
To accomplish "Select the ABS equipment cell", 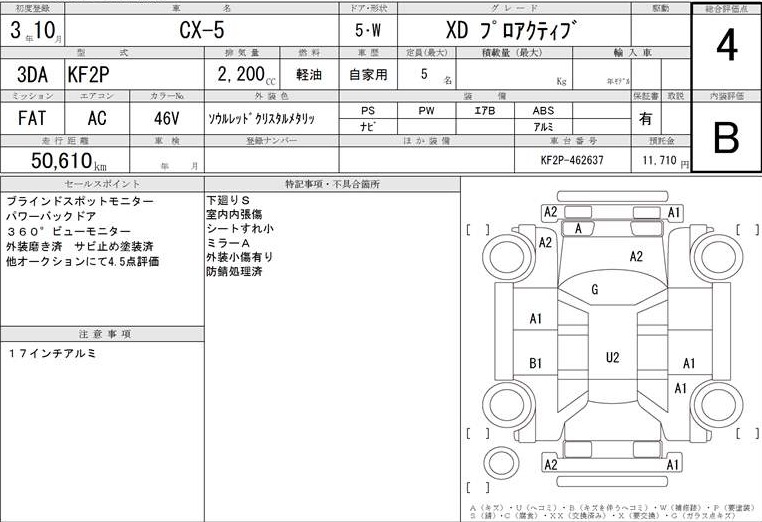I will pos(543,110).
